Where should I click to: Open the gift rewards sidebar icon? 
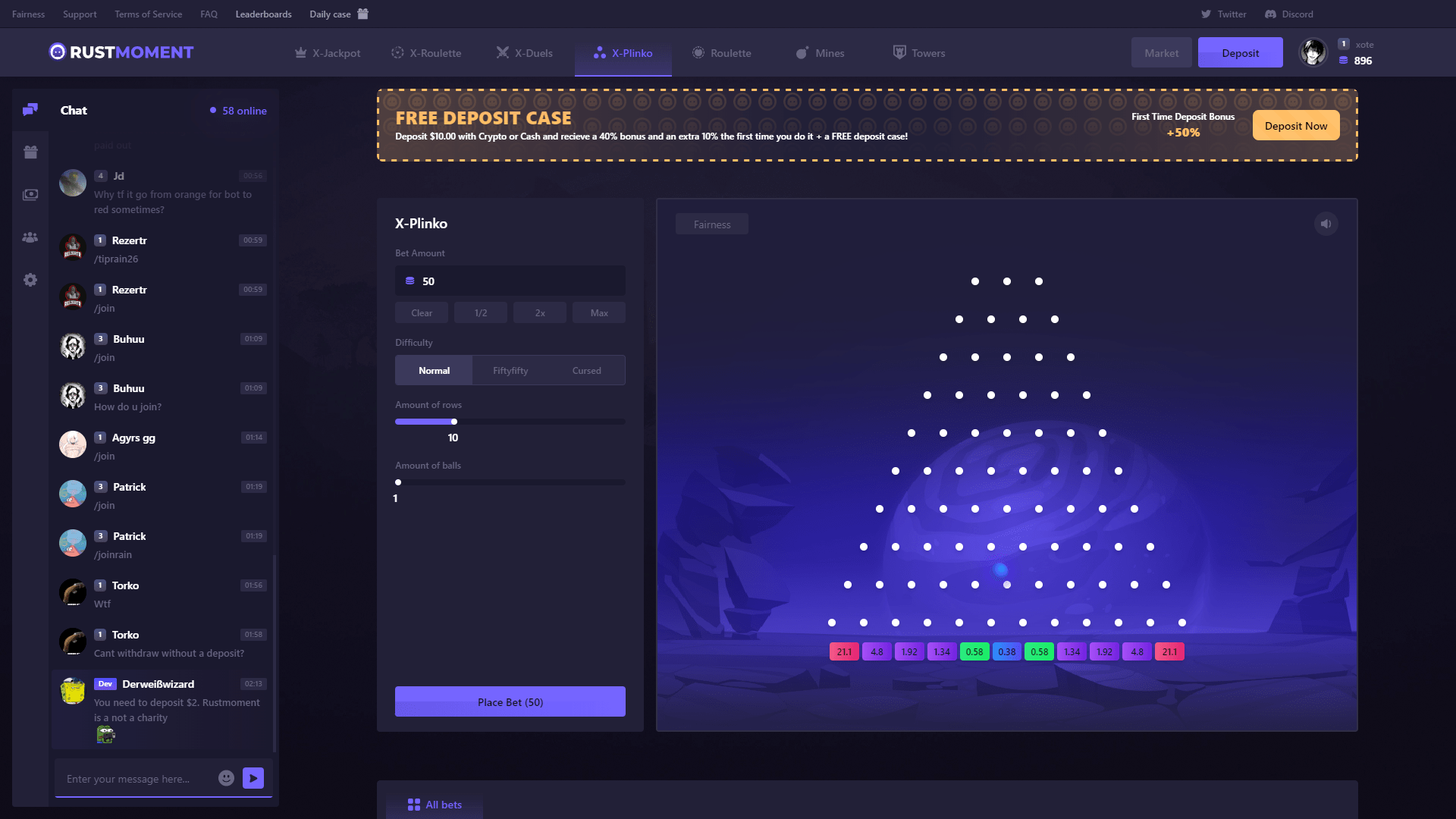pyautogui.click(x=30, y=152)
